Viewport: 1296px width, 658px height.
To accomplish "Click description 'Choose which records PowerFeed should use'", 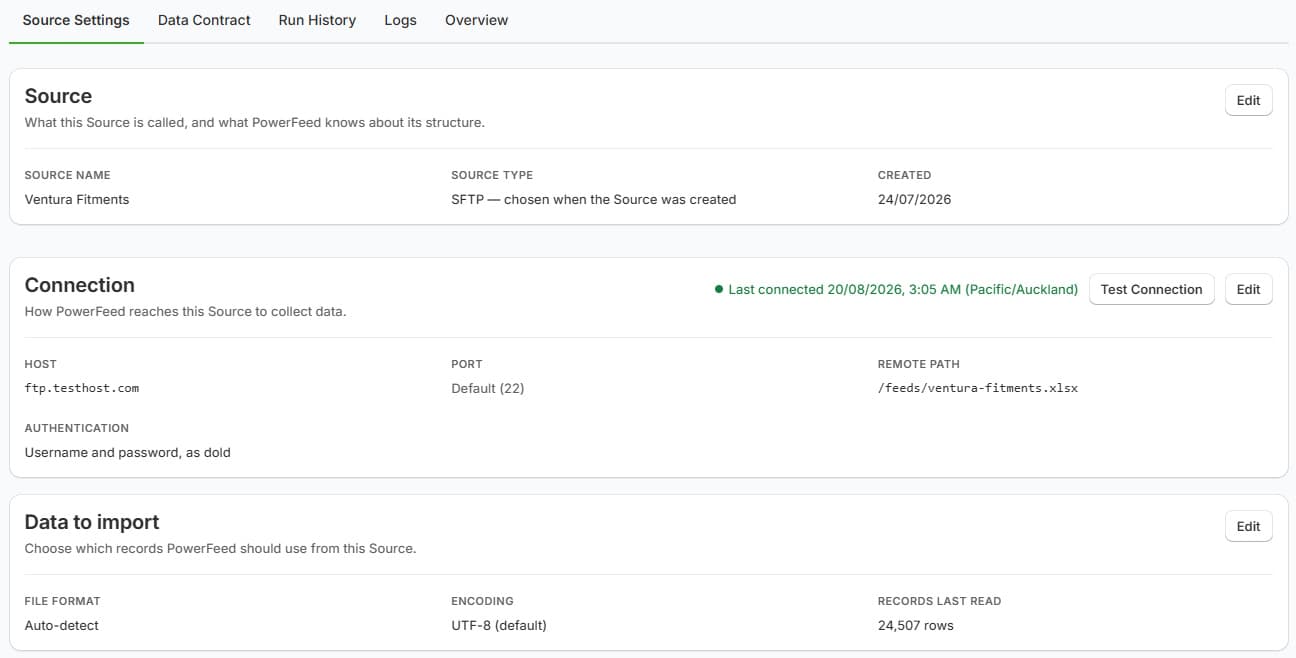I will (220, 548).
